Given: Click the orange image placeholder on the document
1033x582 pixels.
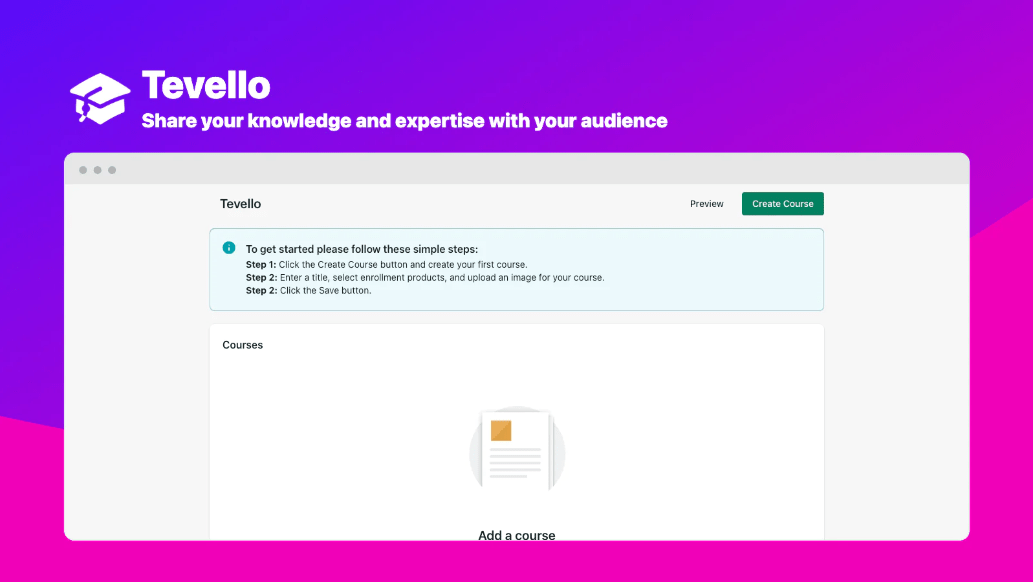Looking at the screenshot, I should (500, 432).
